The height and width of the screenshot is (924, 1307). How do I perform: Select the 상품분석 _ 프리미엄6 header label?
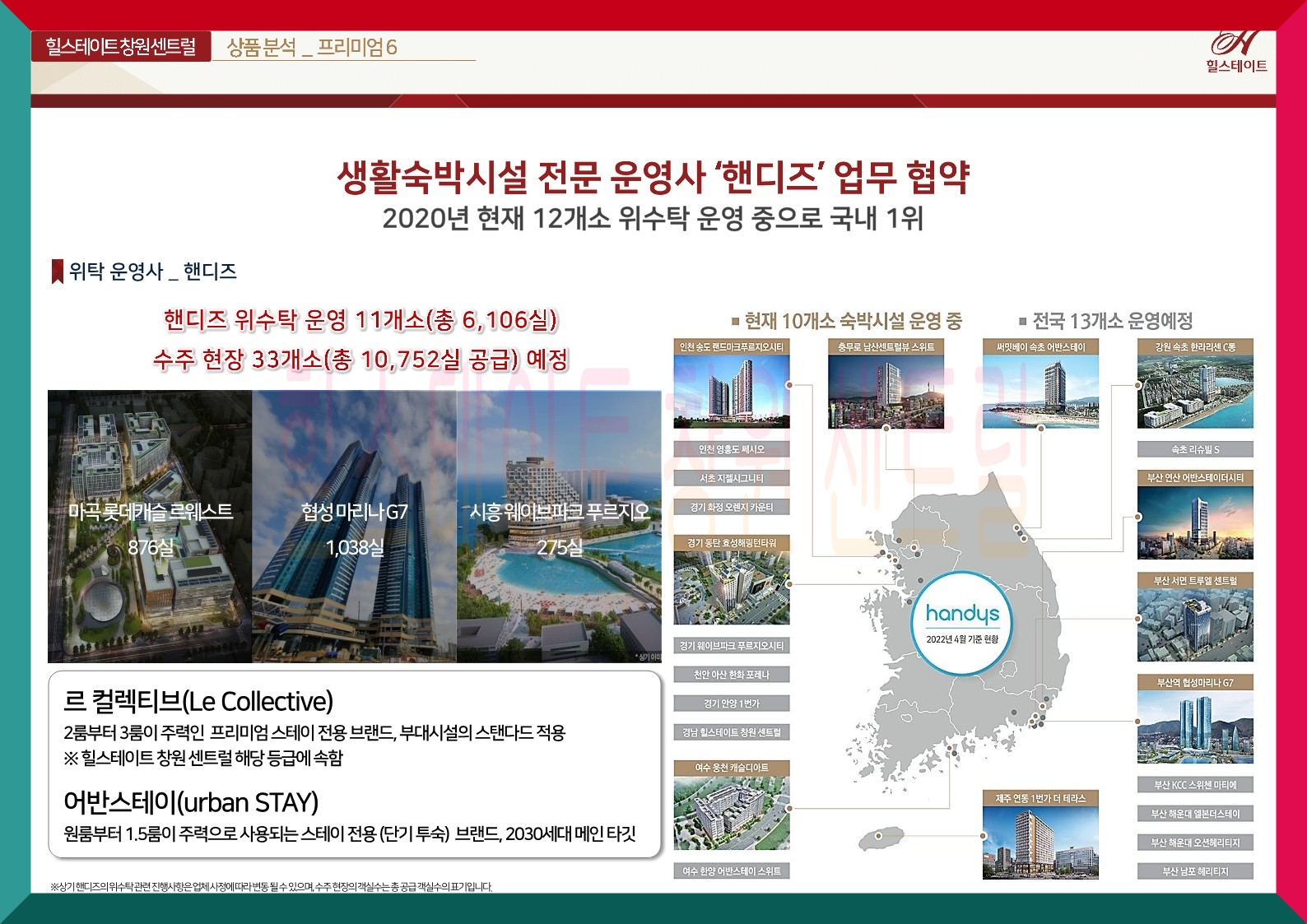pos(312,48)
